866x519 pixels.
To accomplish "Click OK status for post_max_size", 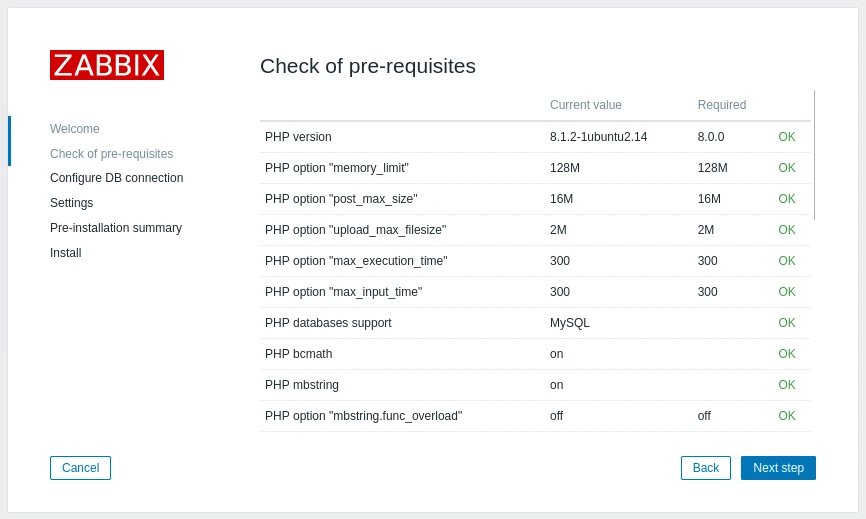I will (x=786, y=199).
